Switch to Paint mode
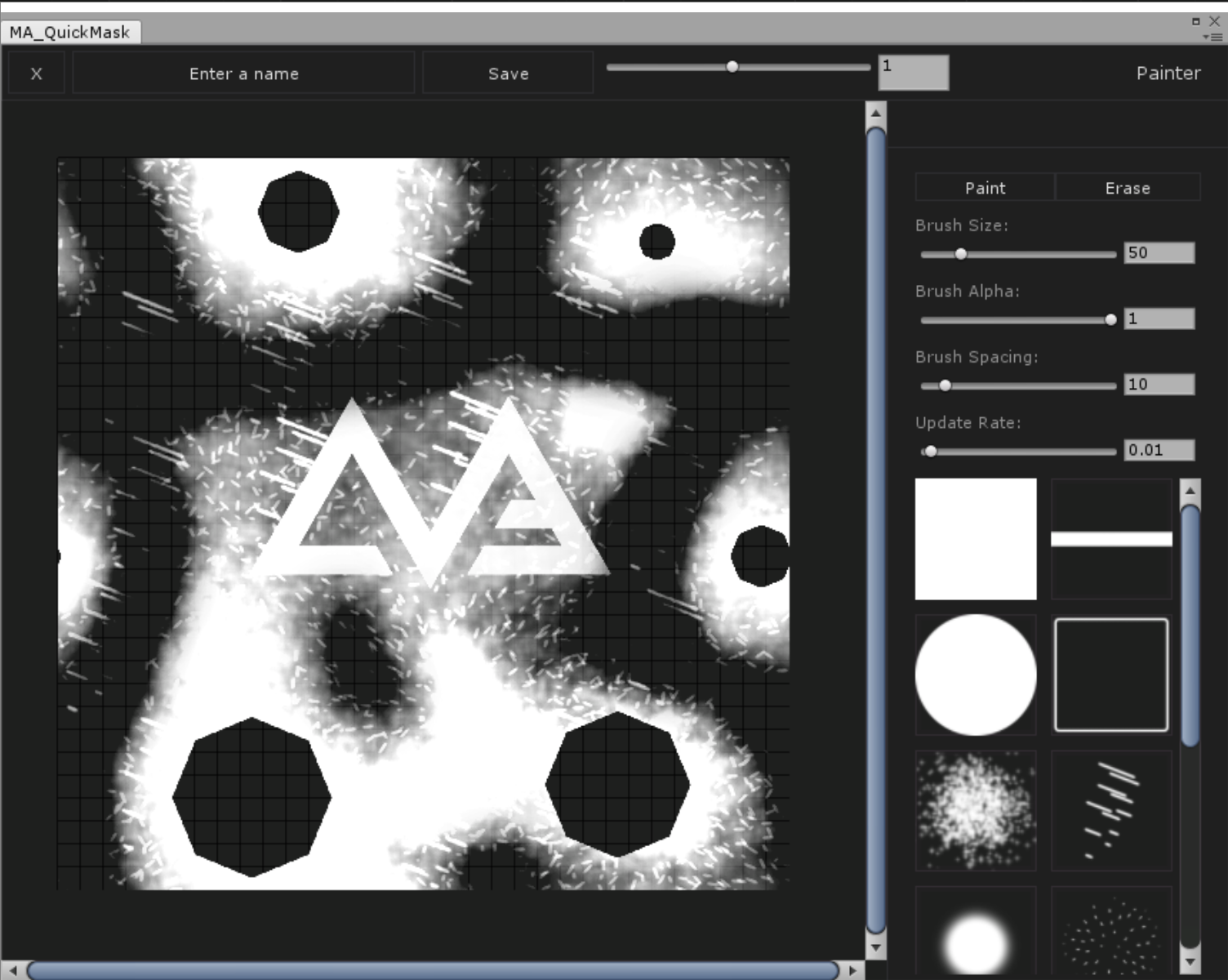1228x980 pixels. click(x=985, y=188)
